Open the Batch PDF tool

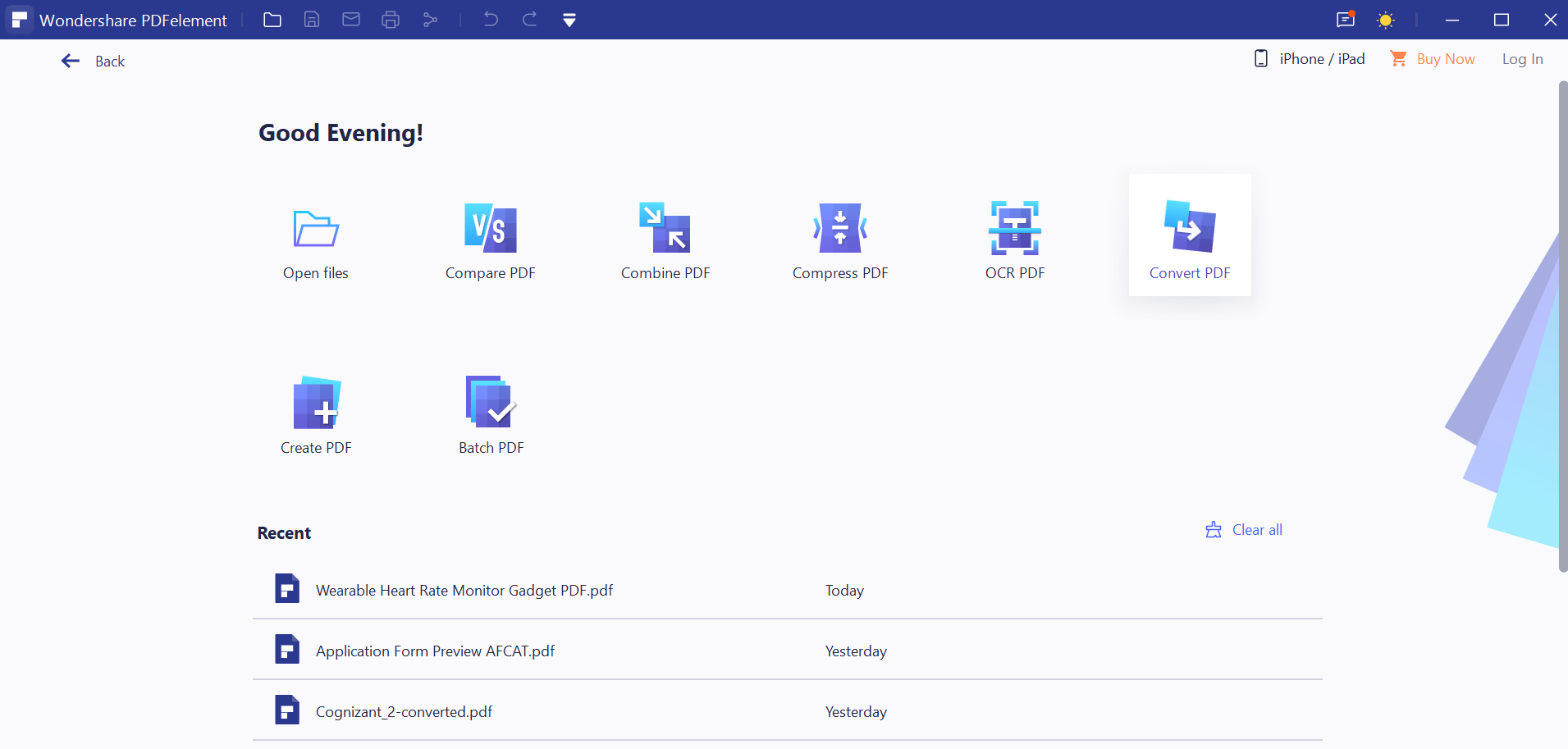click(x=491, y=404)
